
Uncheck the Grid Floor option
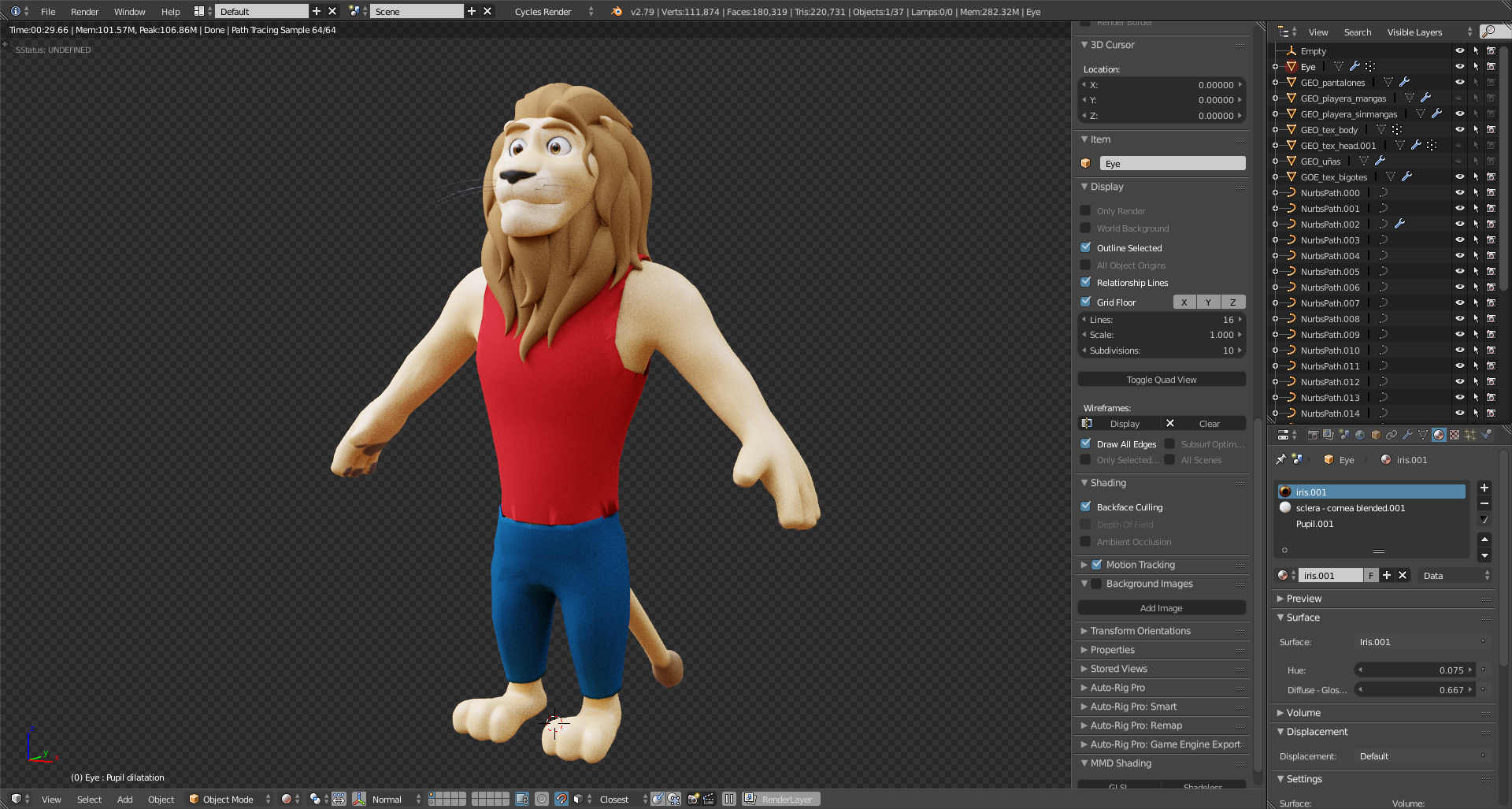1086,302
